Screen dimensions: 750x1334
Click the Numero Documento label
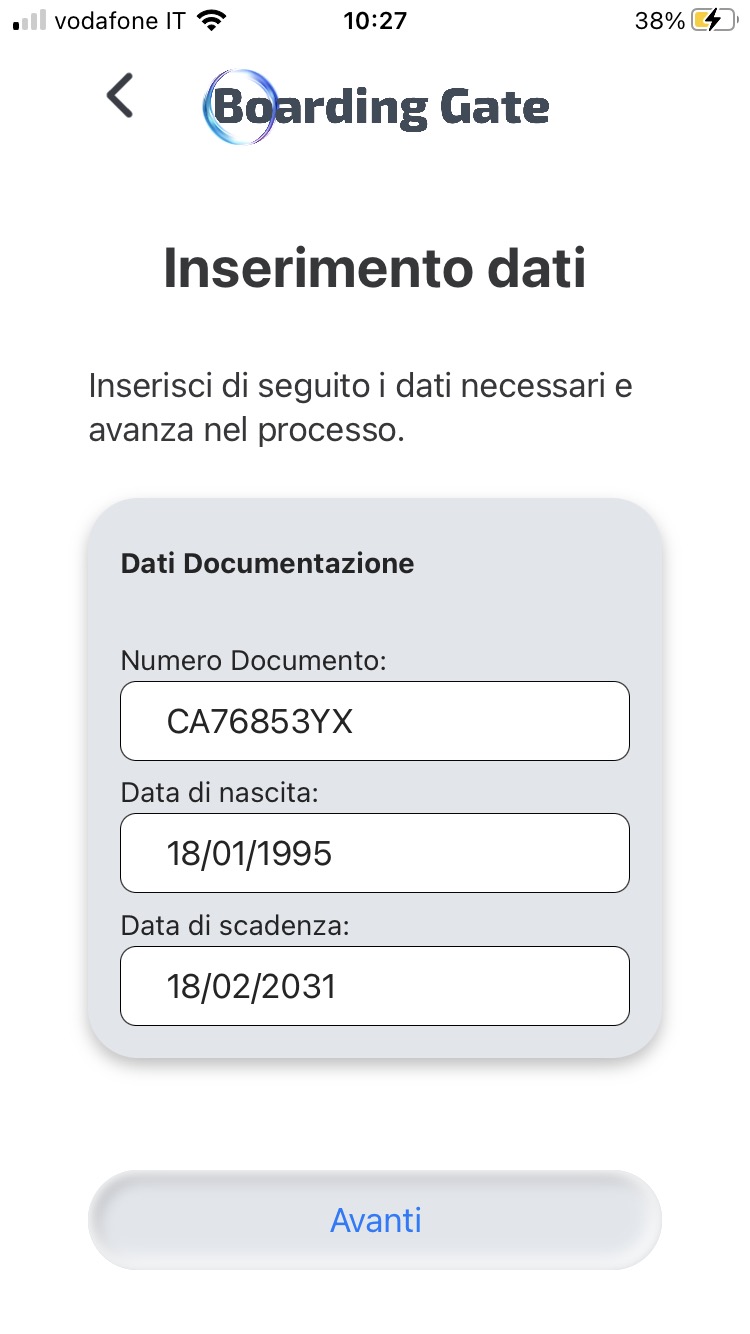coord(253,660)
